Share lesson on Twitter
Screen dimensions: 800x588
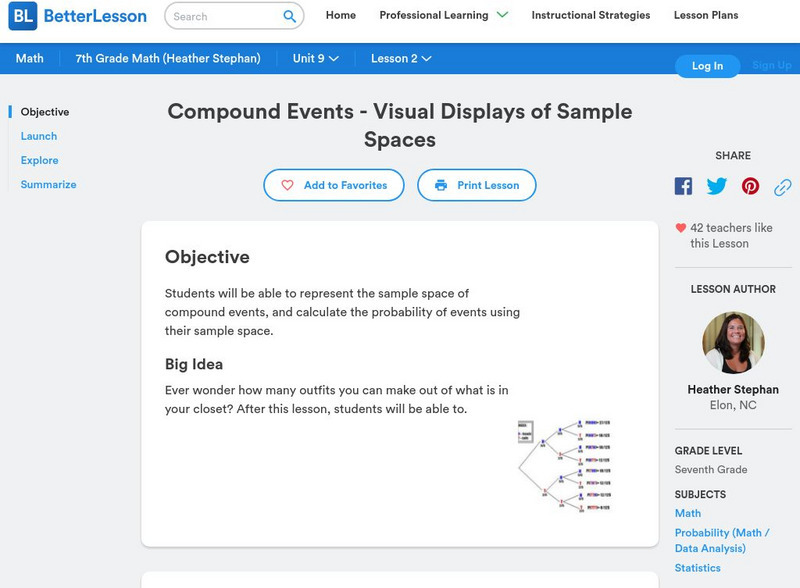[x=717, y=186]
